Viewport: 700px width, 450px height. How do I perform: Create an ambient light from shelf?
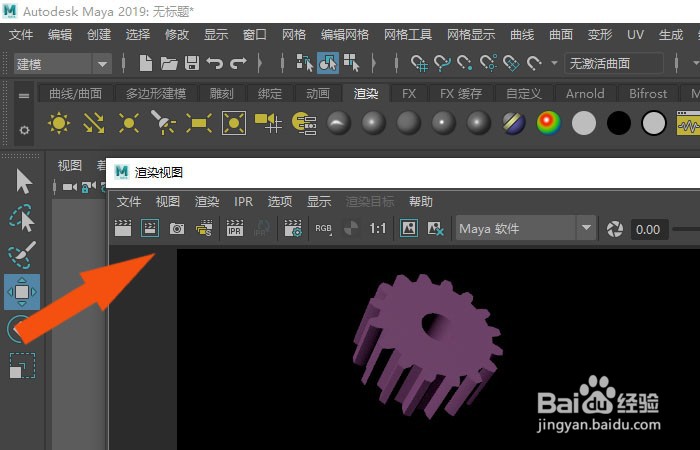click(x=59, y=123)
